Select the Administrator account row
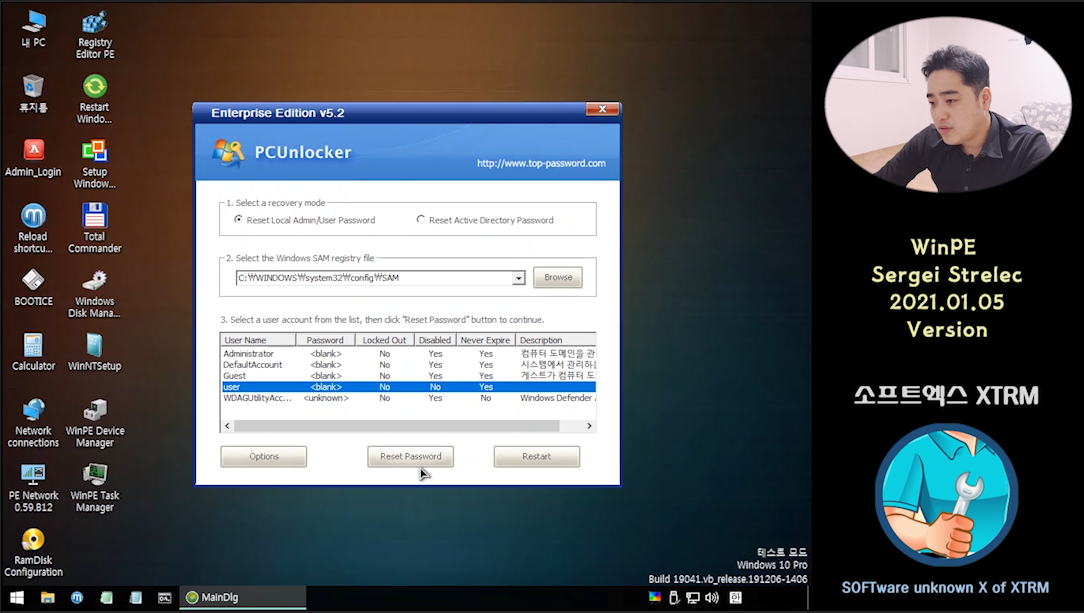 tap(409, 353)
